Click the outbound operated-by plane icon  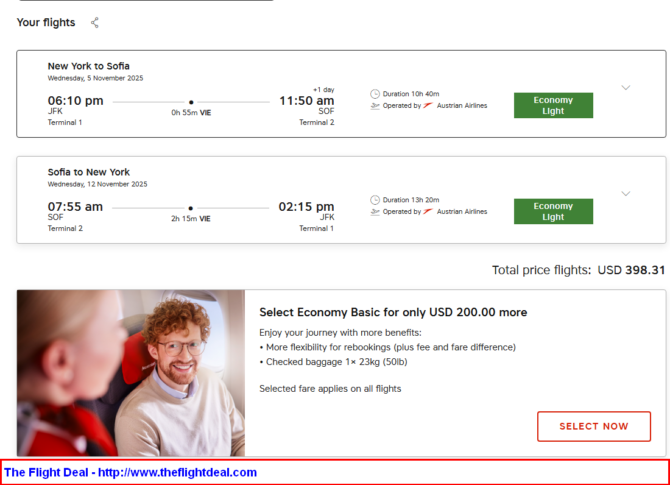click(375, 105)
